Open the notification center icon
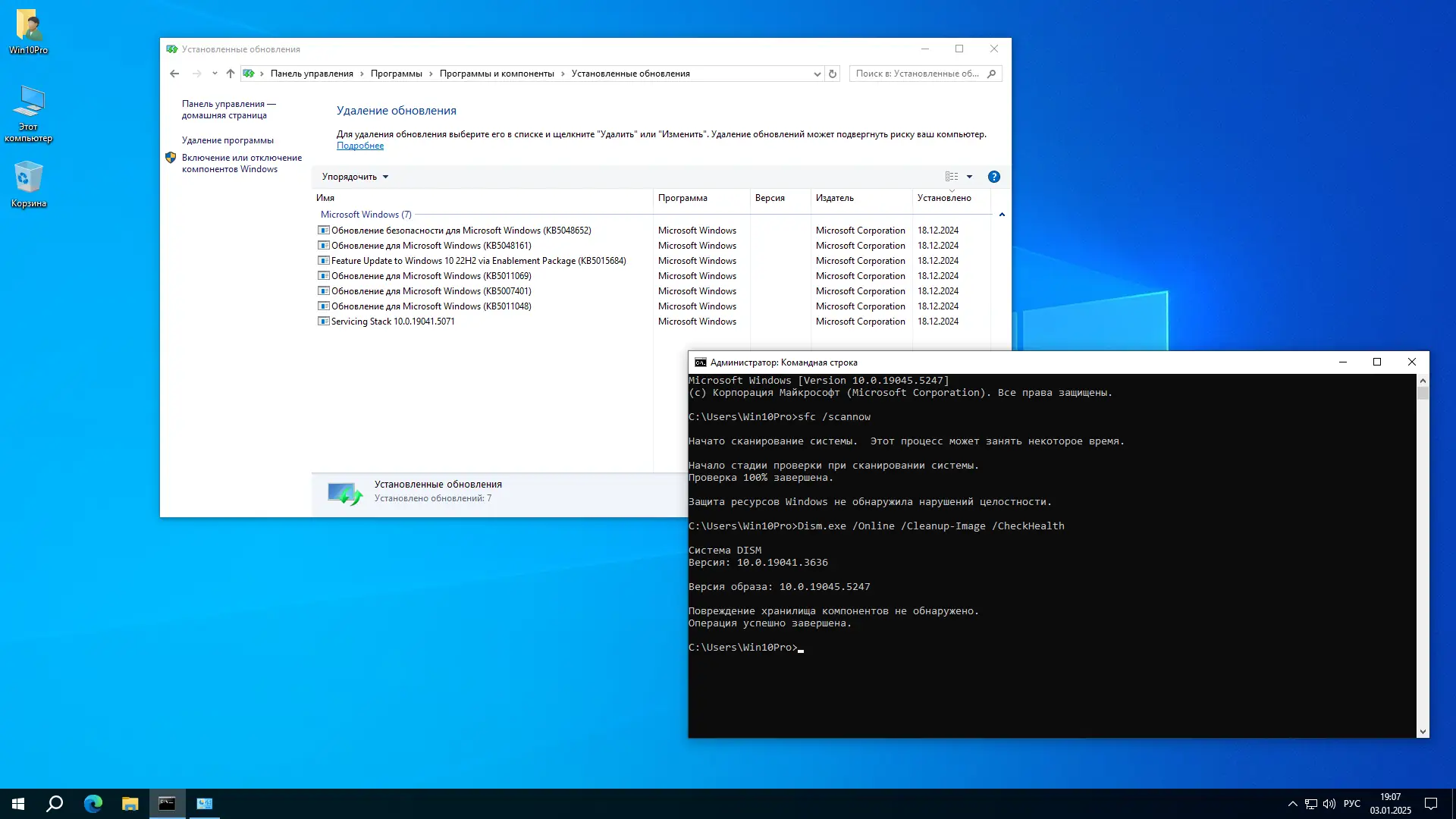This screenshot has height=819, width=1456. click(1431, 804)
